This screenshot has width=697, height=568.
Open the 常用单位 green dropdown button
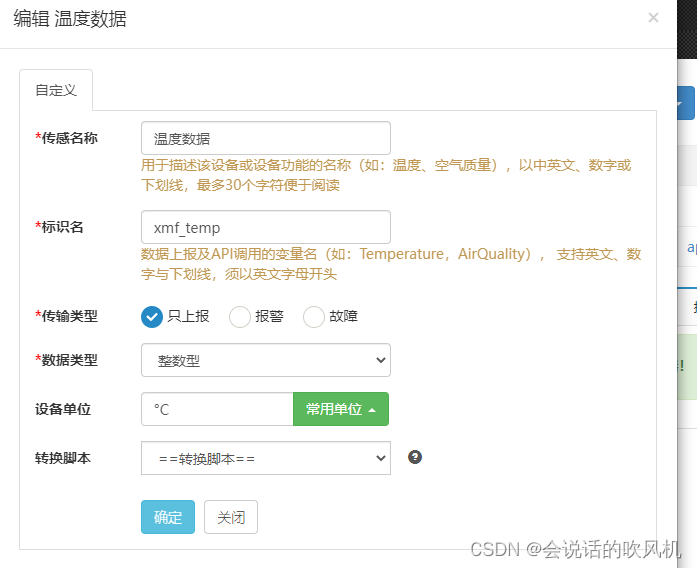tap(341, 409)
